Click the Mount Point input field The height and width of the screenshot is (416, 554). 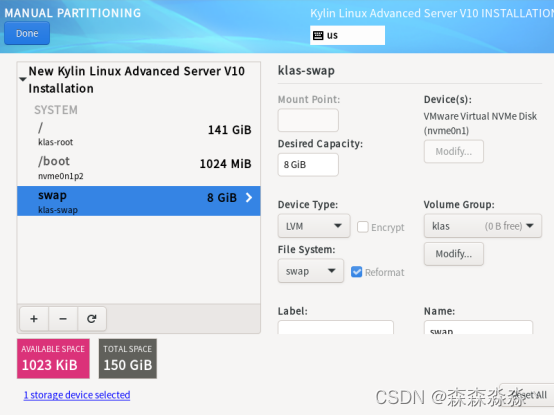tap(308, 120)
